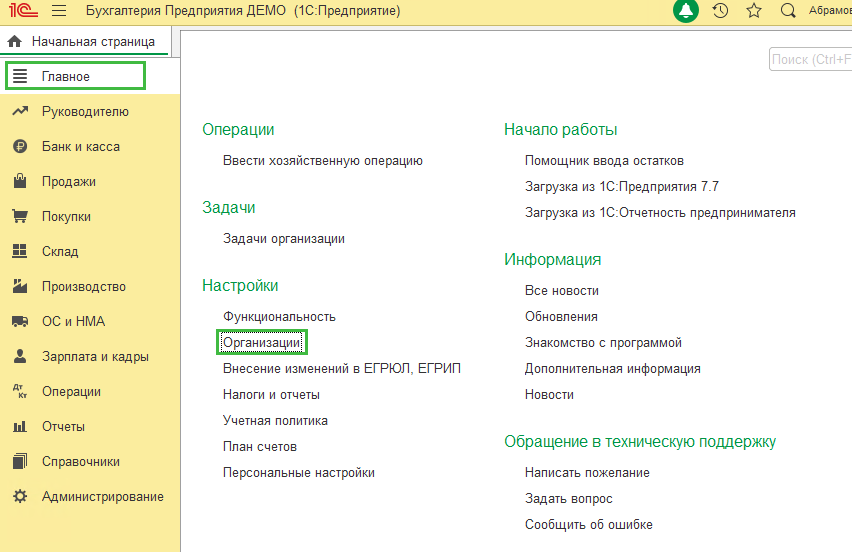The image size is (852, 552).
Task: Click the magnifier search icon in title bar
Action: 788,10
